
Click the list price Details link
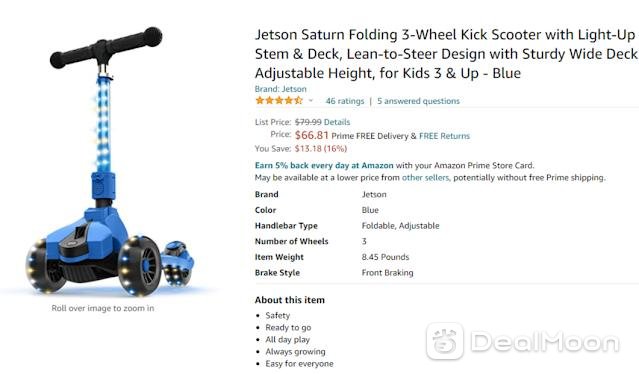tap(337, 122)
